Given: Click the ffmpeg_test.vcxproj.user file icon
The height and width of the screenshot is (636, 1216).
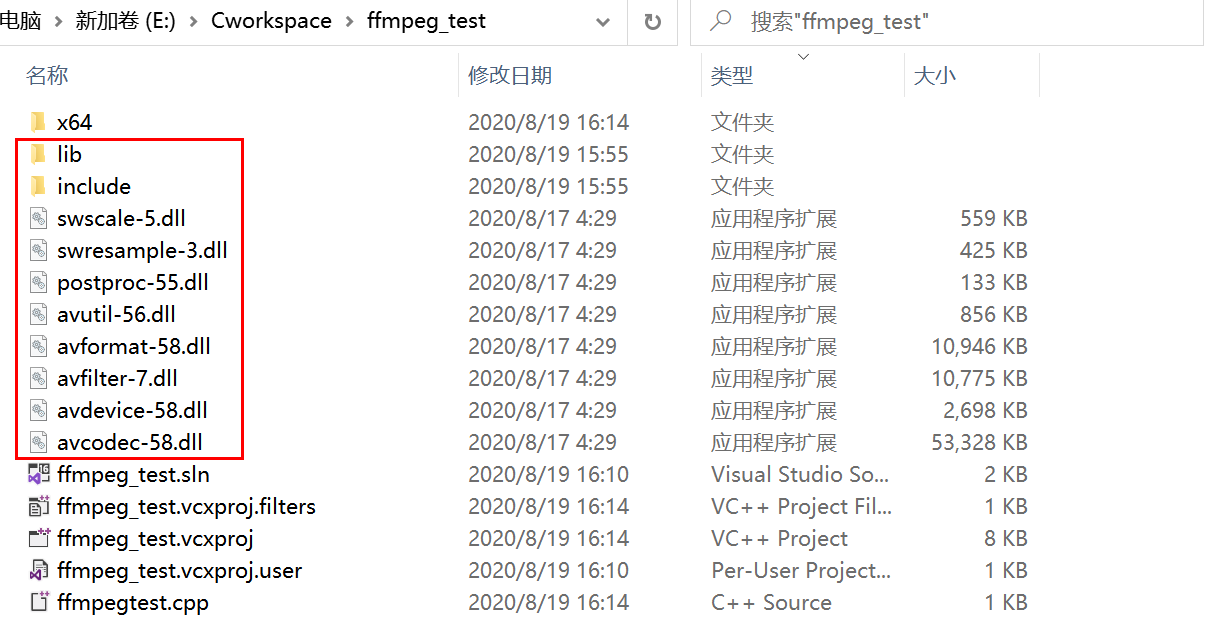Looking at the screenshot, I should [38, 570].
